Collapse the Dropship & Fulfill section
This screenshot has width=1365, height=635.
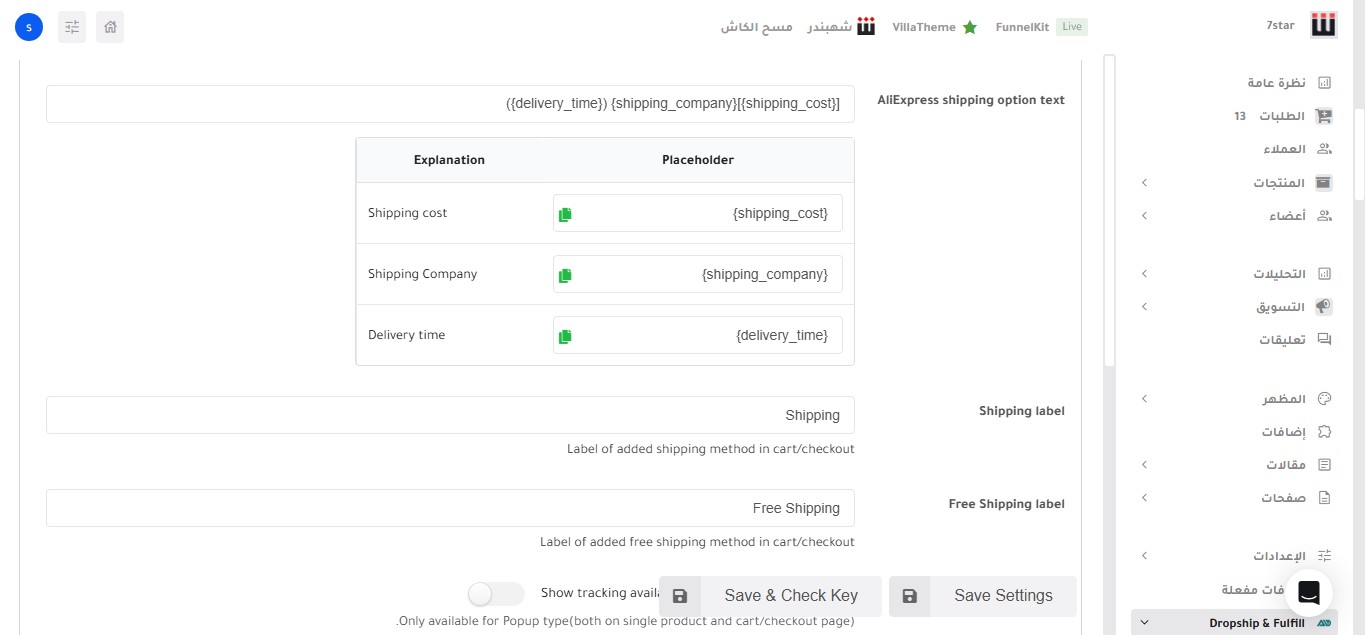[x=1145, y=623]
